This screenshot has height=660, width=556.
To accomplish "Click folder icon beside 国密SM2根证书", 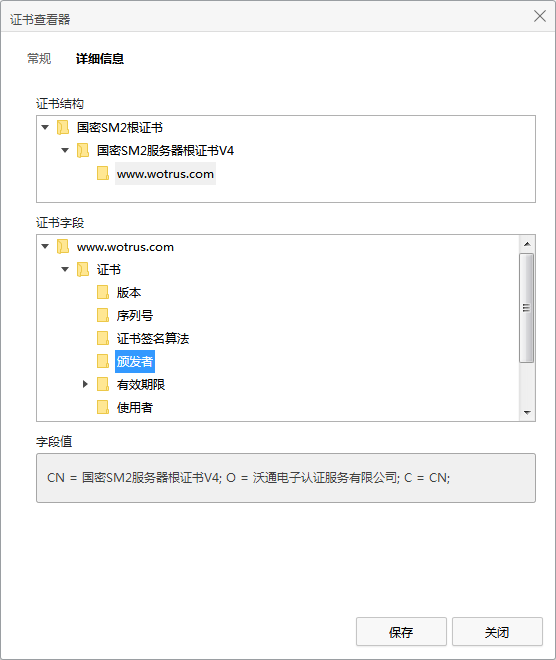I will pos(63,128).
